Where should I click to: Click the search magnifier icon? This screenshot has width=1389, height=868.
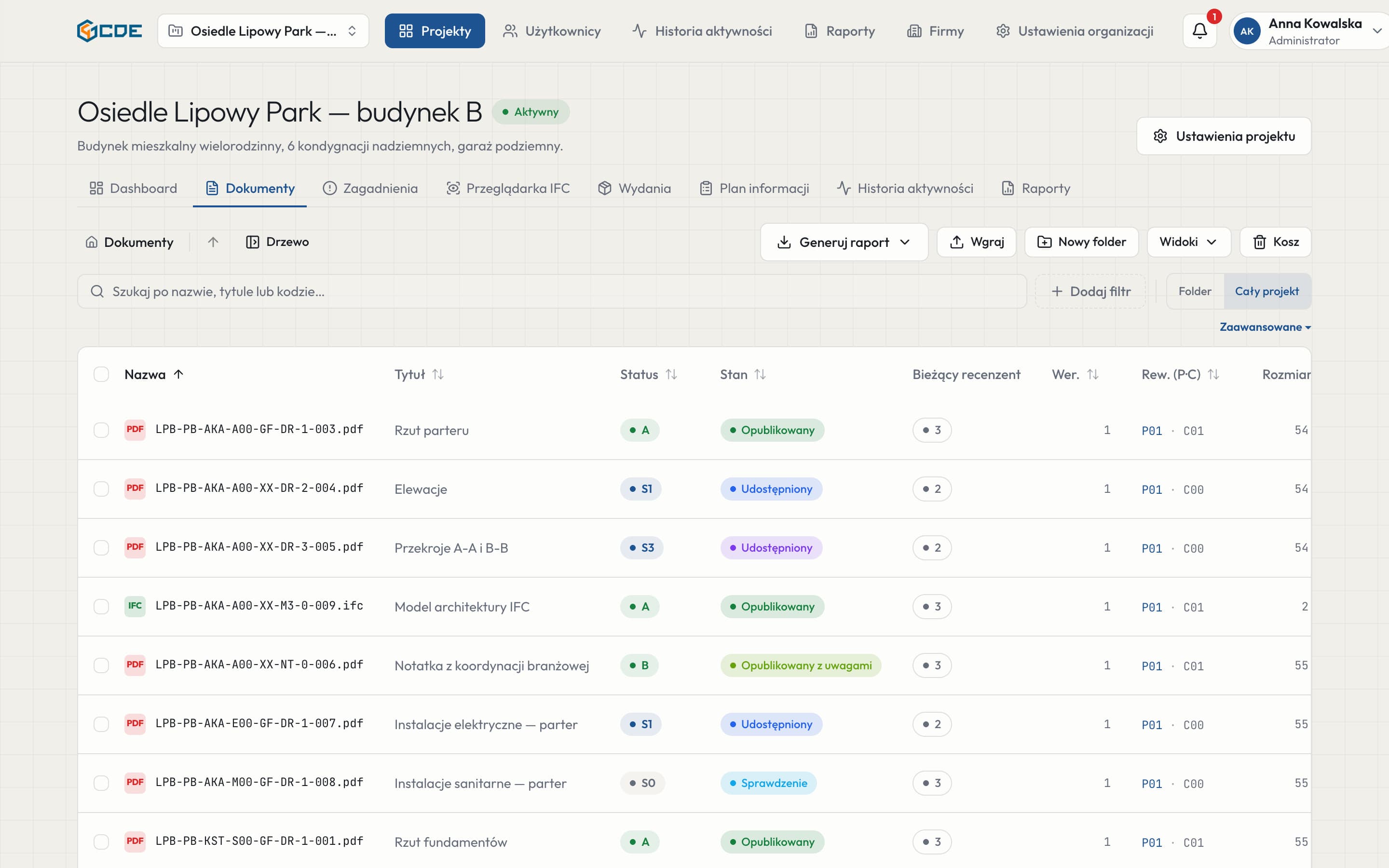(97, 292)
